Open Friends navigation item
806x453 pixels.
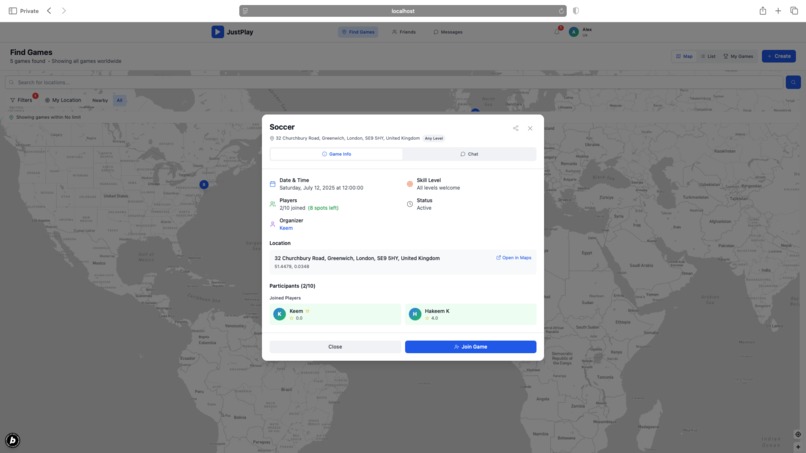tap(404, 32)
